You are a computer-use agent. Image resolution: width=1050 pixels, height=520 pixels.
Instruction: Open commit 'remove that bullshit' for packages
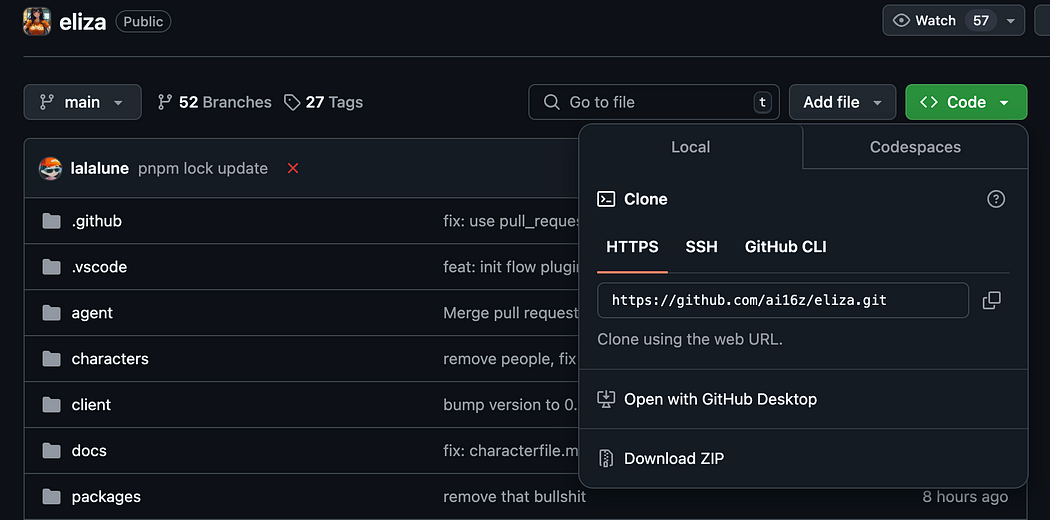(514, 497)
